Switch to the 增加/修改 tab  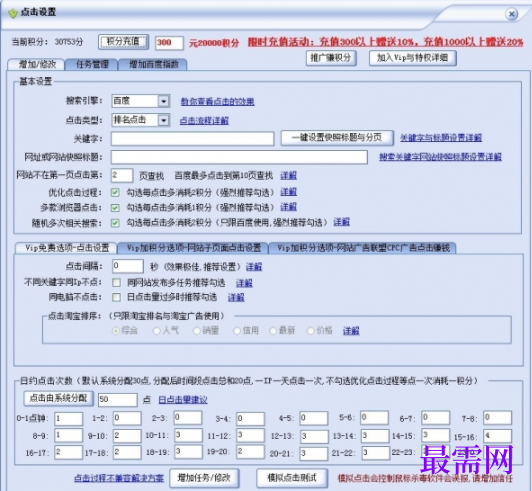click(x=37, y=64)
